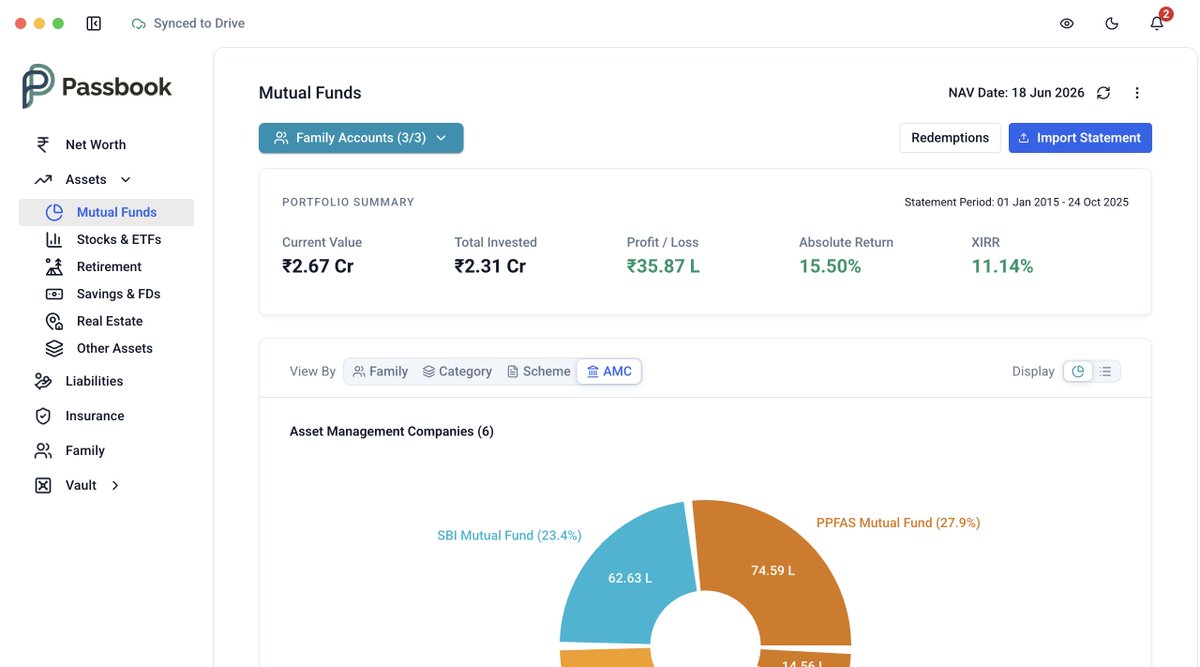Click the PPFAS Mutual Fund orange pie slice
Screen dimensions: 1200x667
tap(772, 570)
